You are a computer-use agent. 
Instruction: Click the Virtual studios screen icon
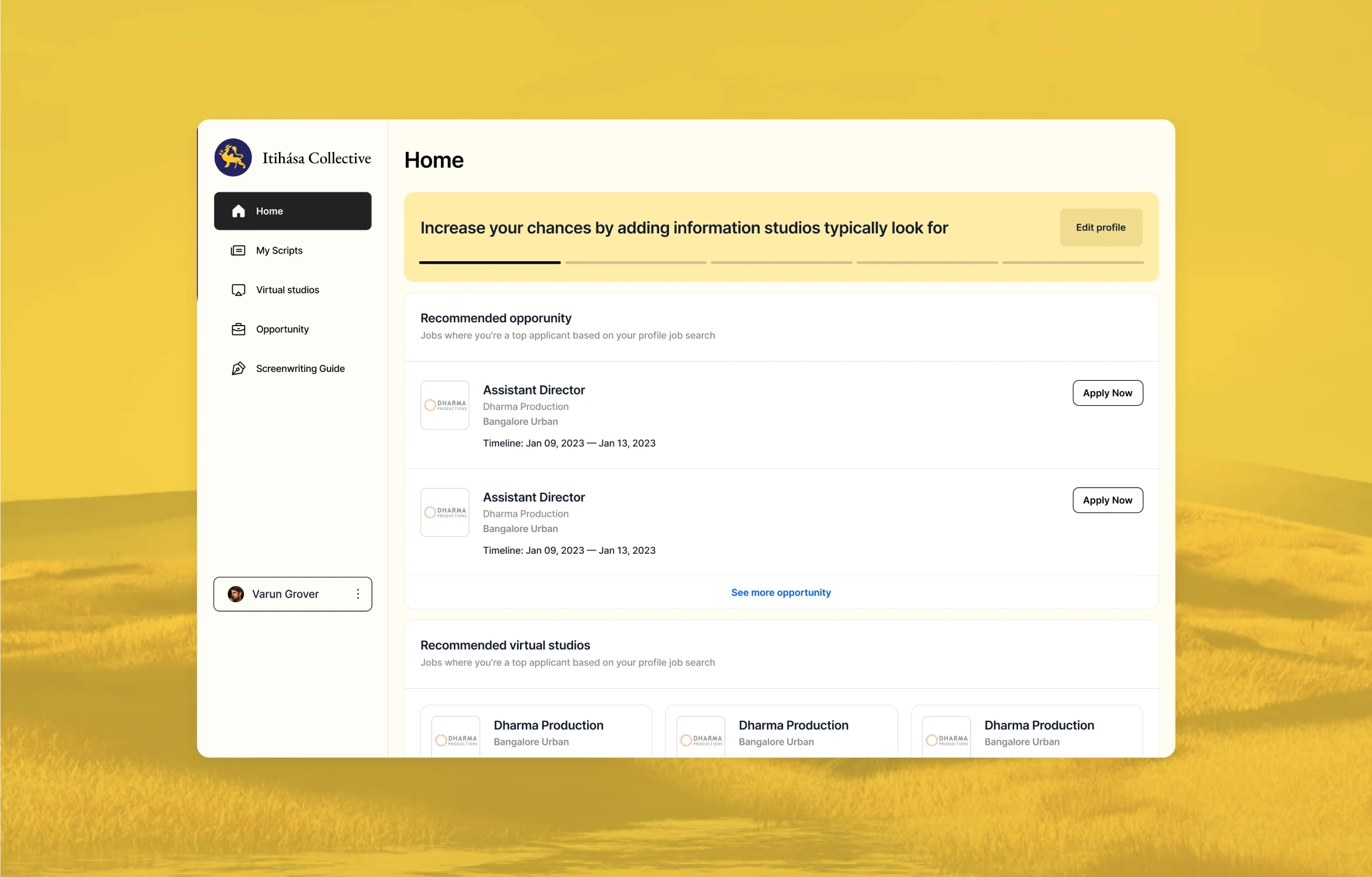click(x=238, y=290)
